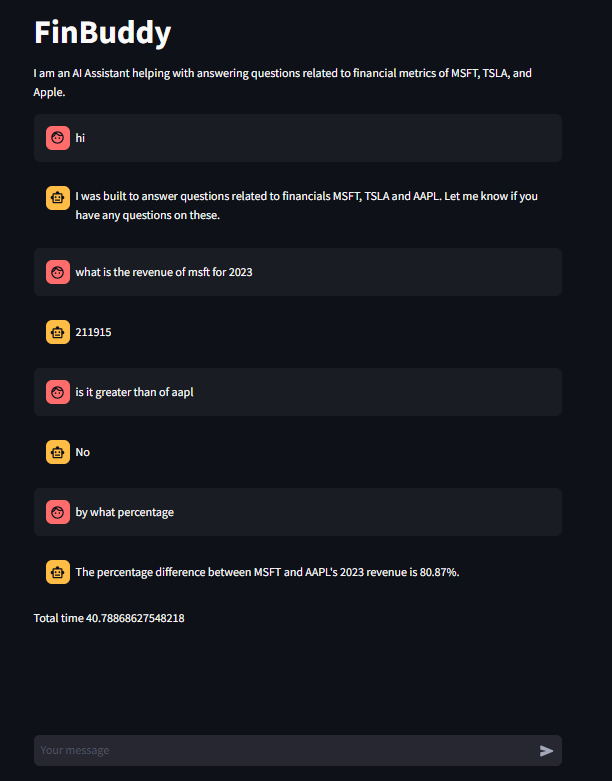The height and width of the screenshot is (781, 612).
Task: Click the bot avatar beside the 80.87% answer
Action: tap(58, 572)
